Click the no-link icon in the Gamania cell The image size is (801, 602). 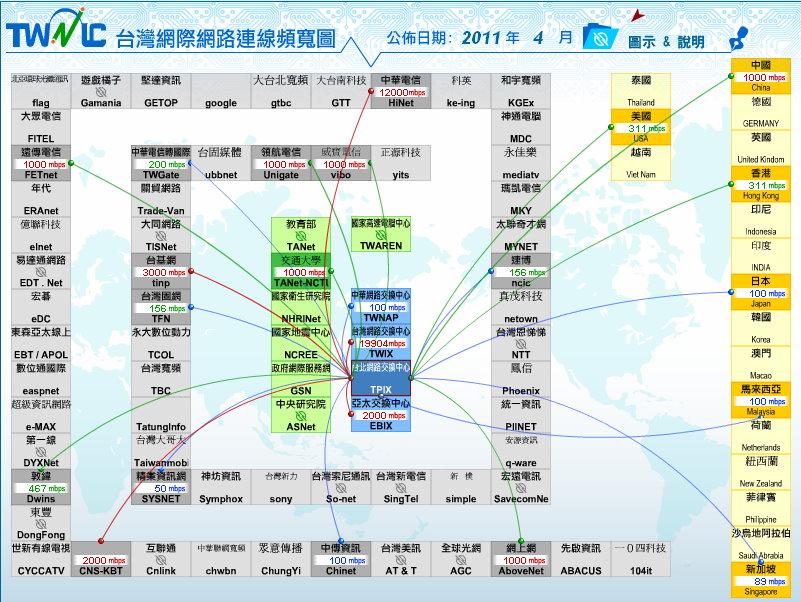coord(101,92)
